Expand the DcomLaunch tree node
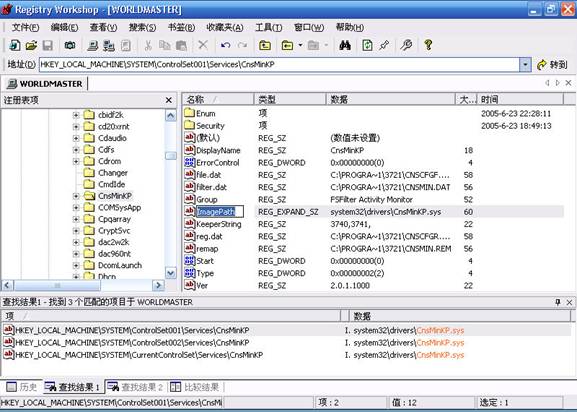The height and width of the screenshot is (412, 577). point(76,265)
